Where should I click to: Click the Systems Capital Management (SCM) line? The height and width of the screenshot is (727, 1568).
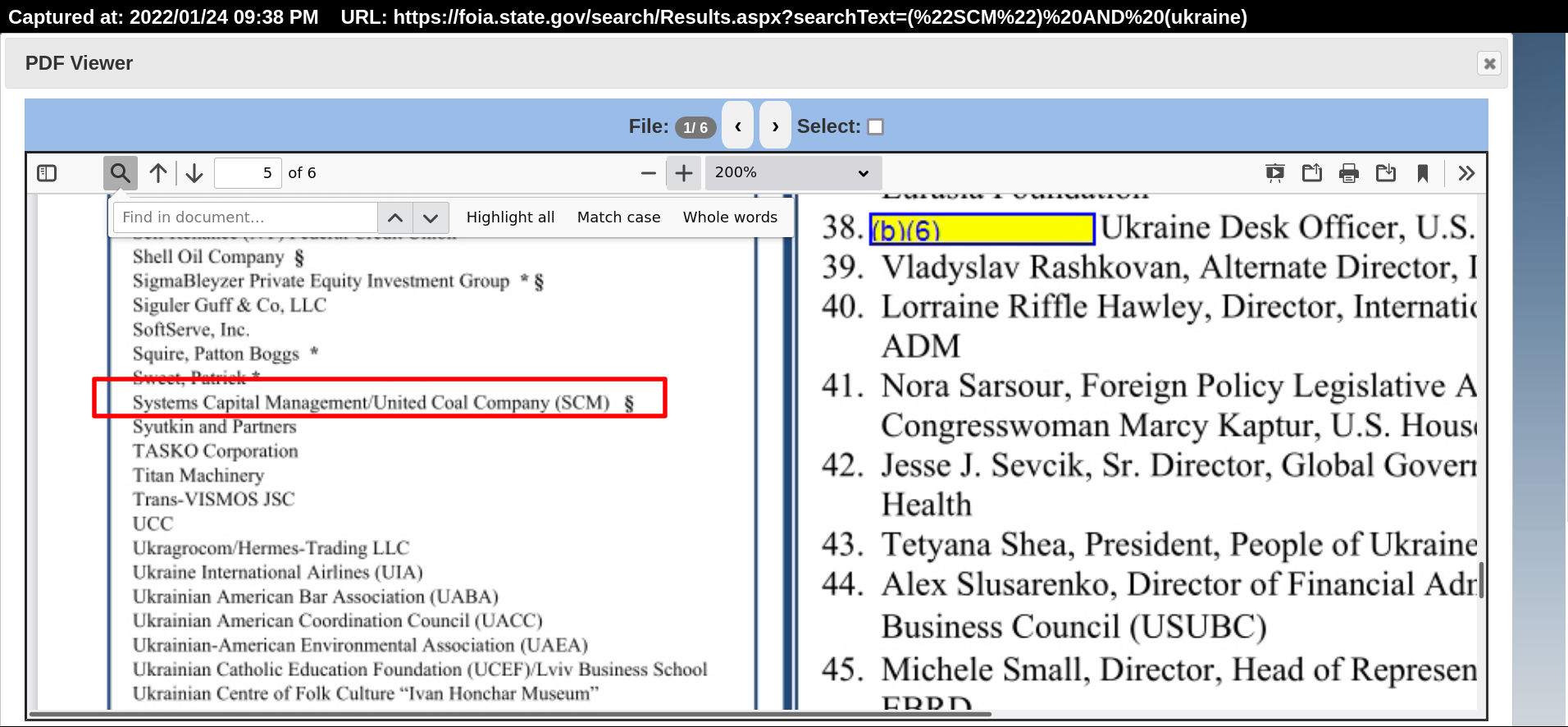click(384, 402)
